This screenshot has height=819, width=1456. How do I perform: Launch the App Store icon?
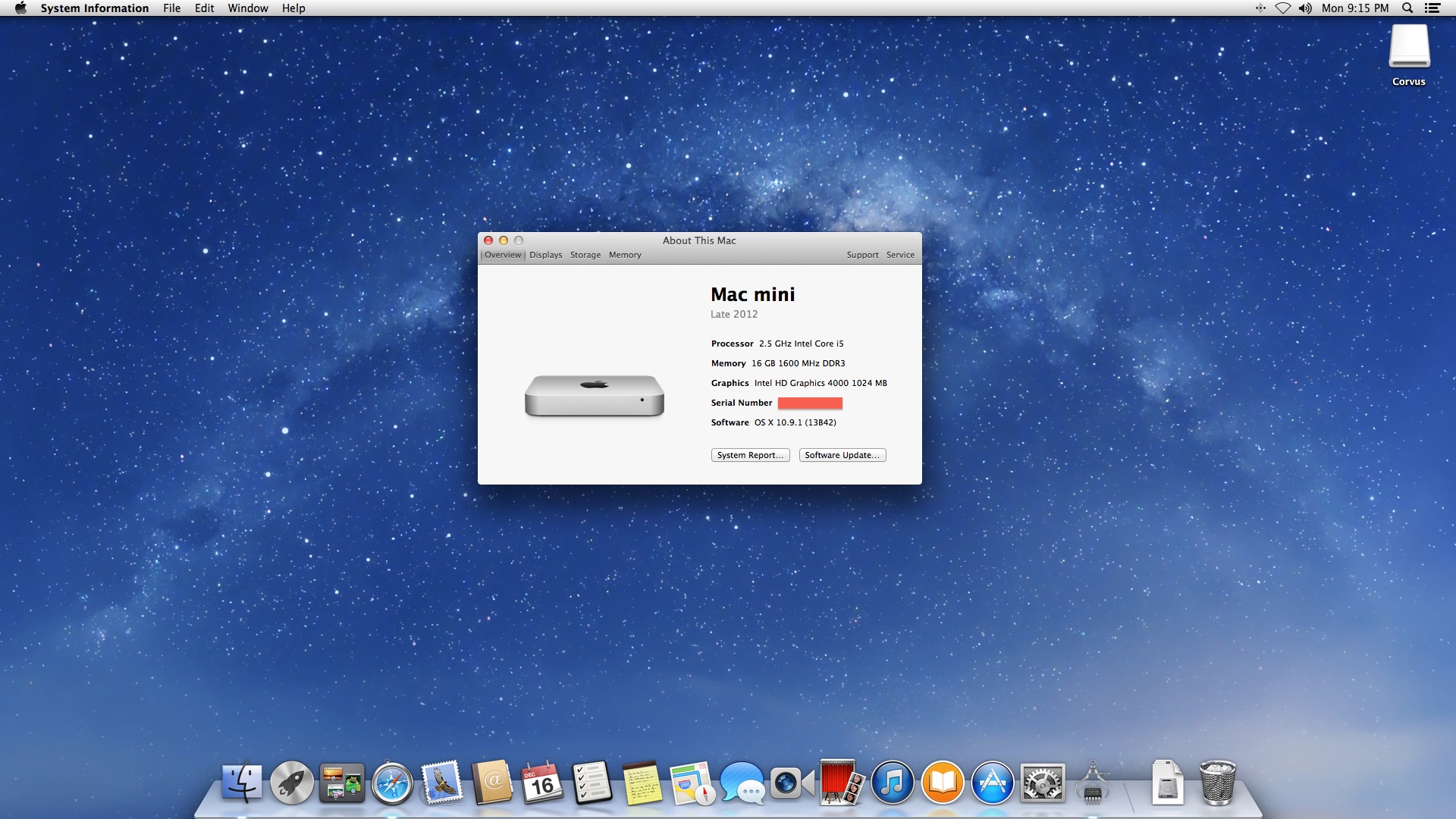(993, 783)
